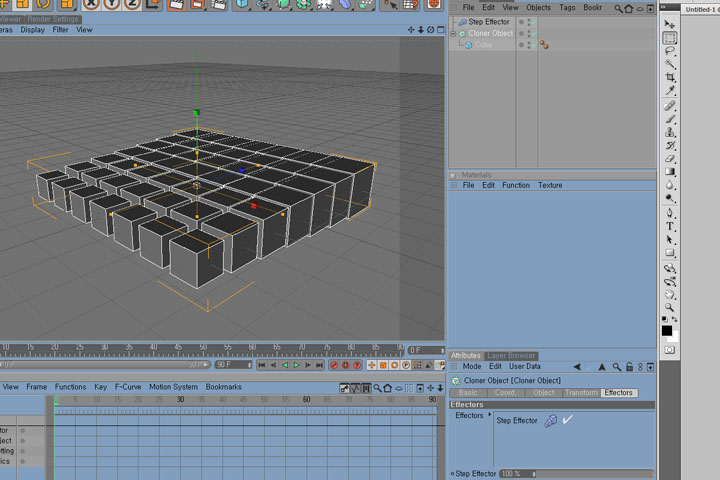The image size is (720, 480).
Task: Select the Photoshop Magic Wand tool
Action: [670, 64]
